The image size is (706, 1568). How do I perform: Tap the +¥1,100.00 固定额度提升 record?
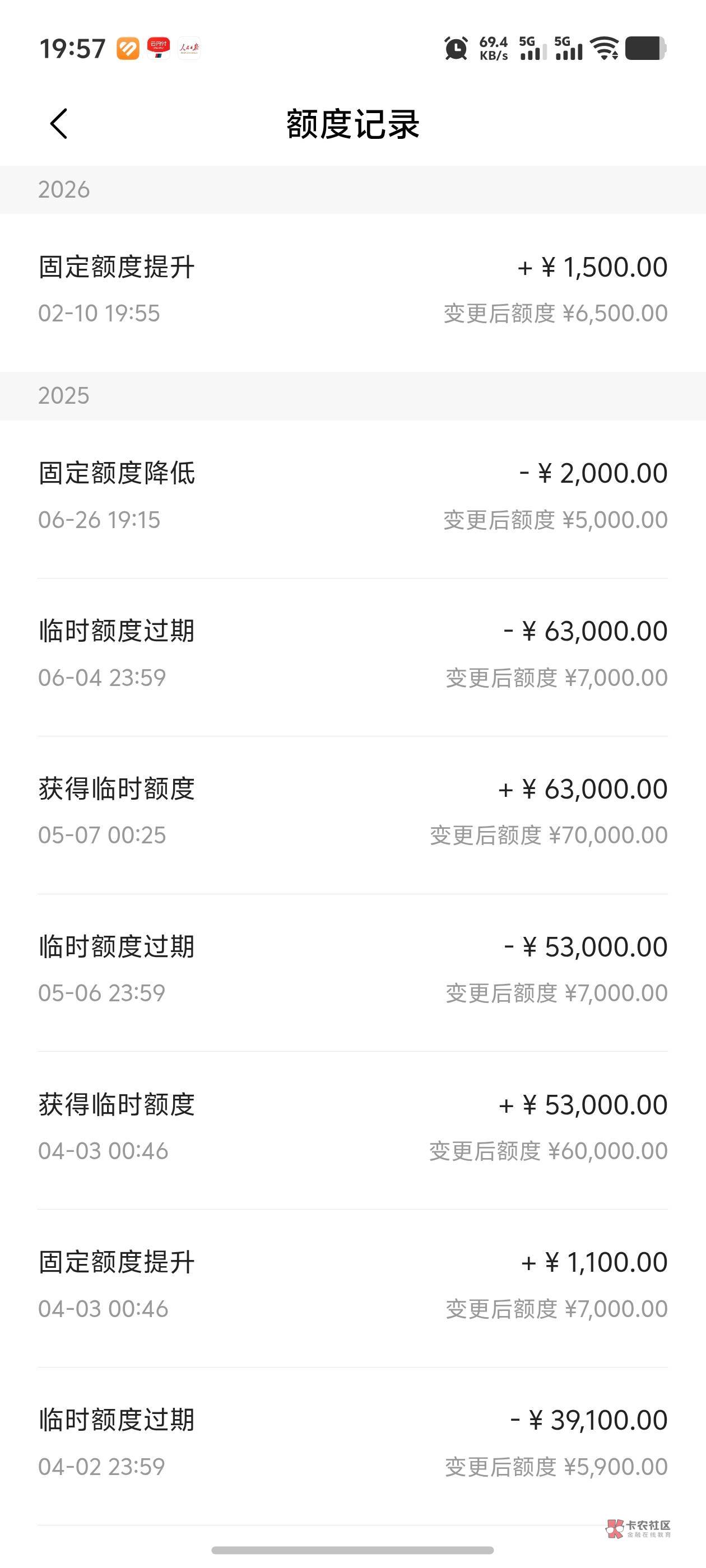click(352, 1284)
